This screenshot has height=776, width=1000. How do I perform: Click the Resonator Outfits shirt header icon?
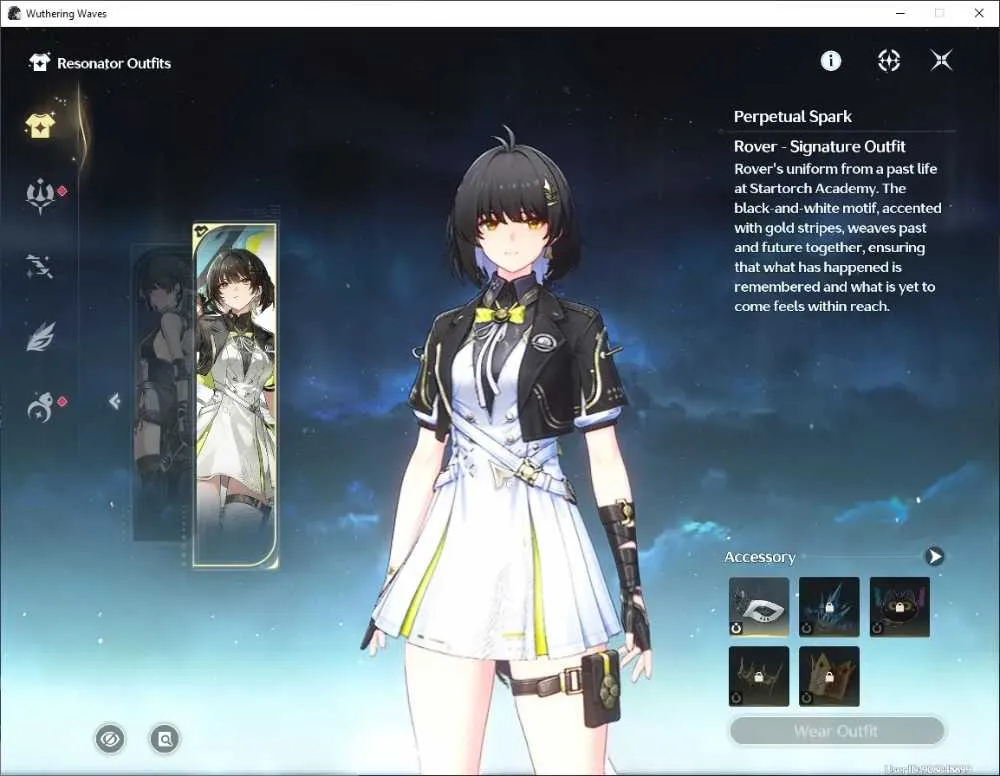(40, 62)
